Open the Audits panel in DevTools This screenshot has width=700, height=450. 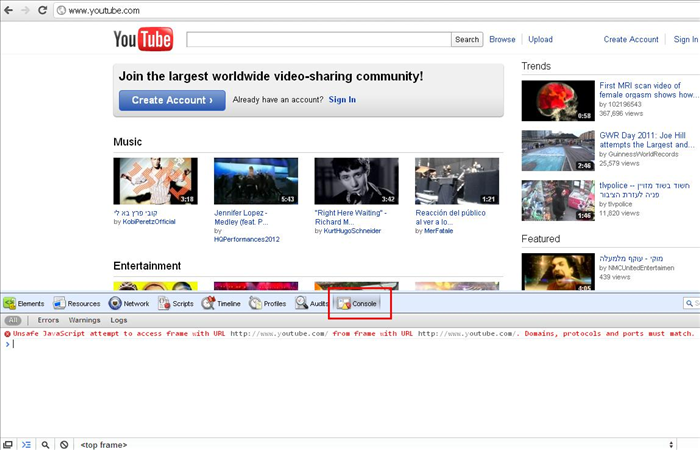[x=312, y=304]
